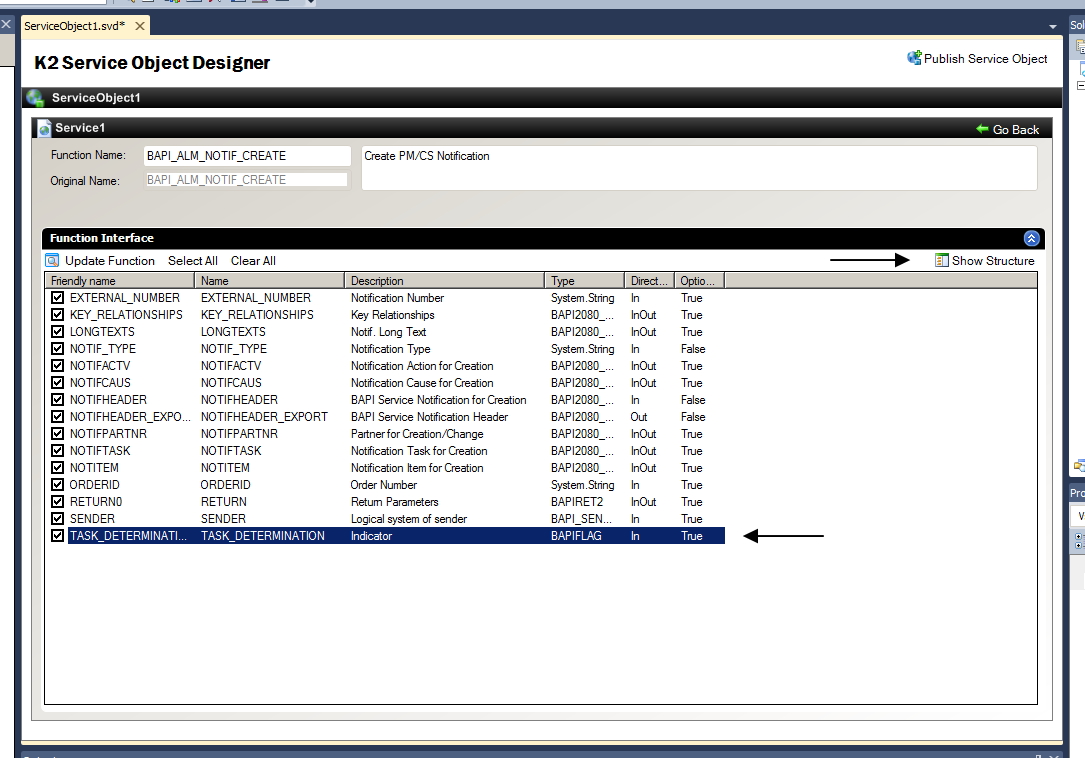Uncheck the NOTITEM checkbox
1085x758 pixels.
[x=57, y=467]
